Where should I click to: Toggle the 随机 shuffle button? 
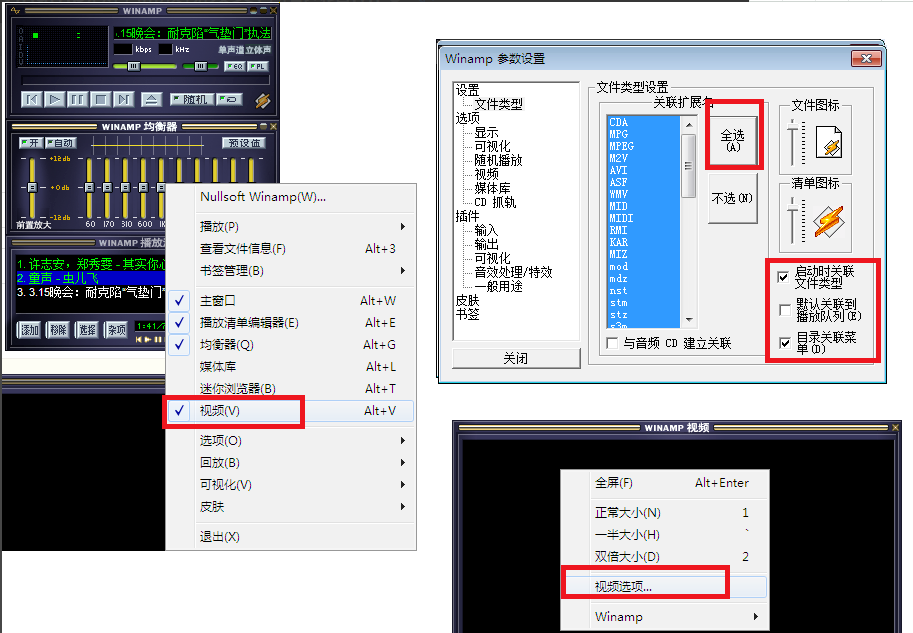pyautogui.click(x=192, y=100)
